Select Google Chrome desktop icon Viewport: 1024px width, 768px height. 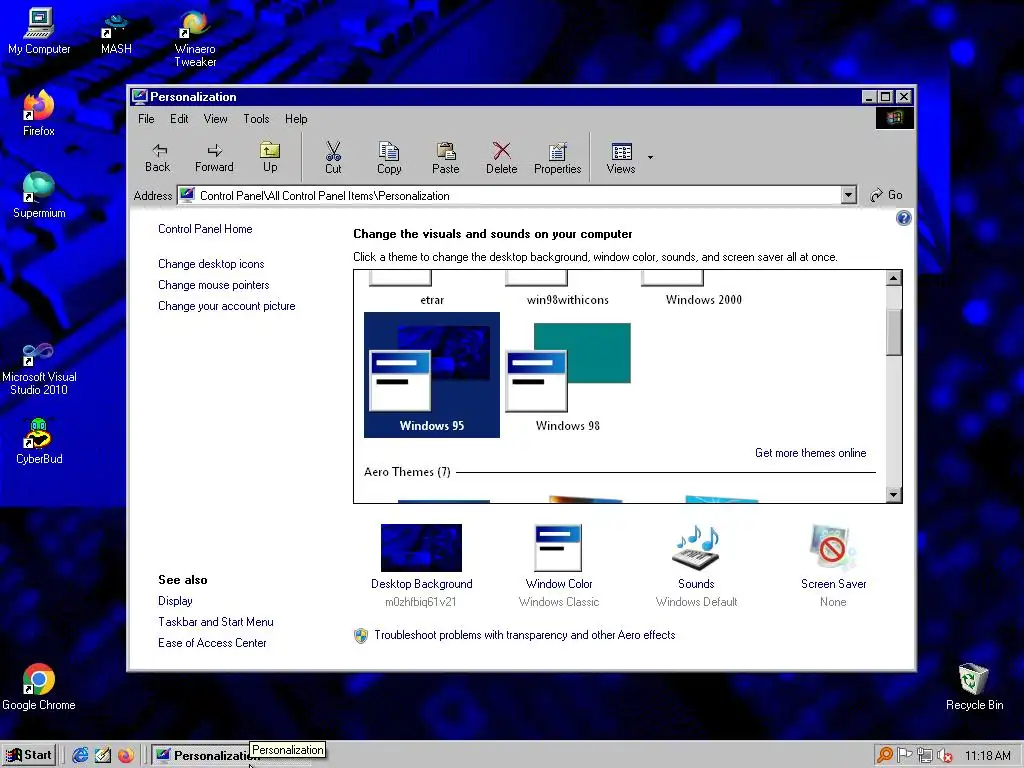[x=39, y=687]
